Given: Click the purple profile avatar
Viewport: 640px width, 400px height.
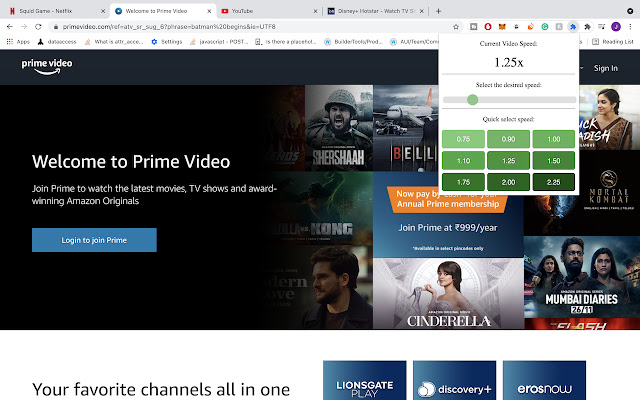Looking at the screenshot, I should 615,26.
